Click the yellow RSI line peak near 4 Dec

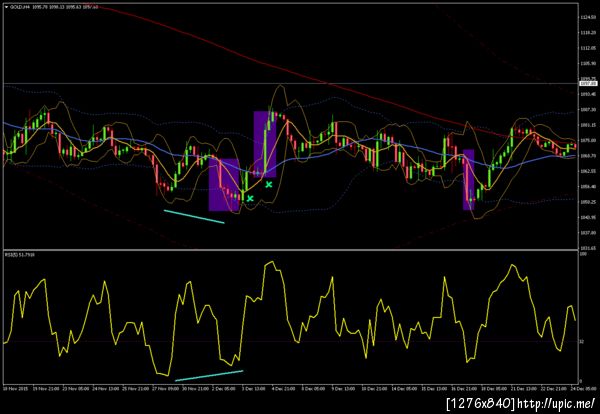[272, 262]
